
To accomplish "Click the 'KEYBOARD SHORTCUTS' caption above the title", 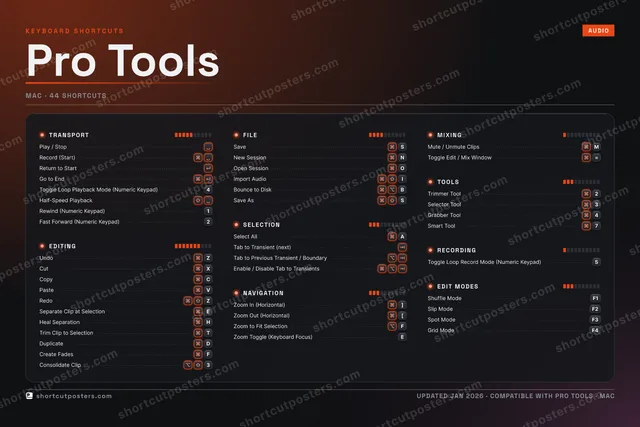I will 74,31.
